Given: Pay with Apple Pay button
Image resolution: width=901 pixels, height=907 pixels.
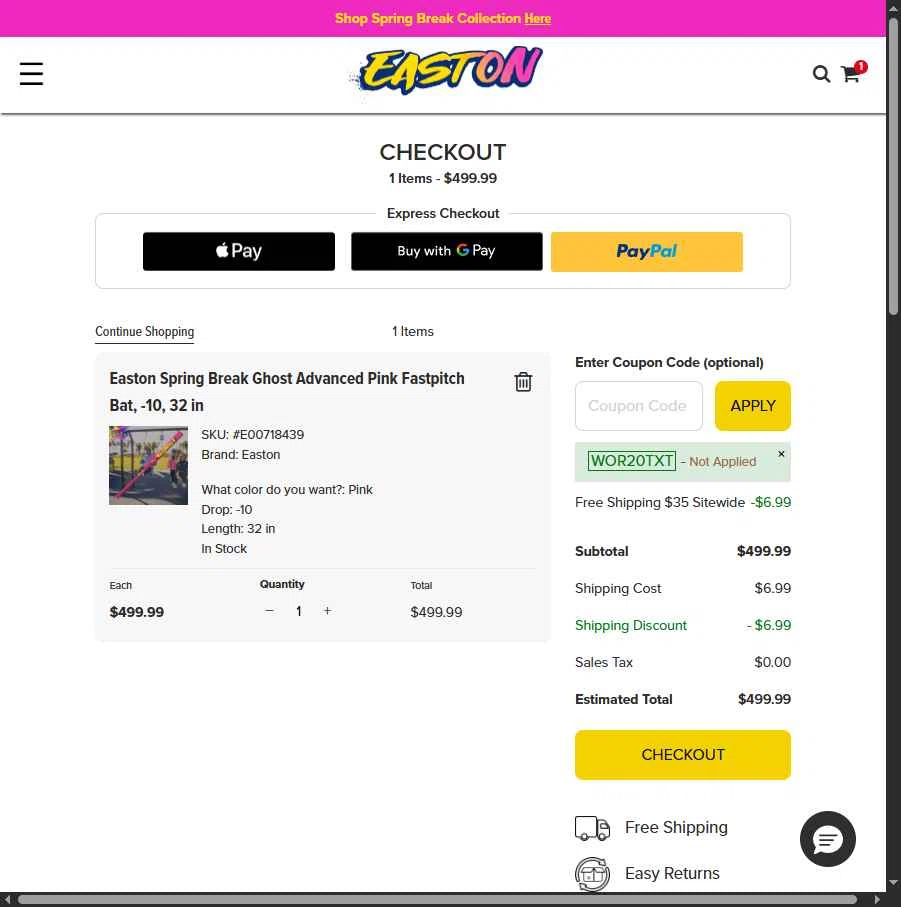Looking at the screenshot, I should pyautogui.click(x=239, y=252).
